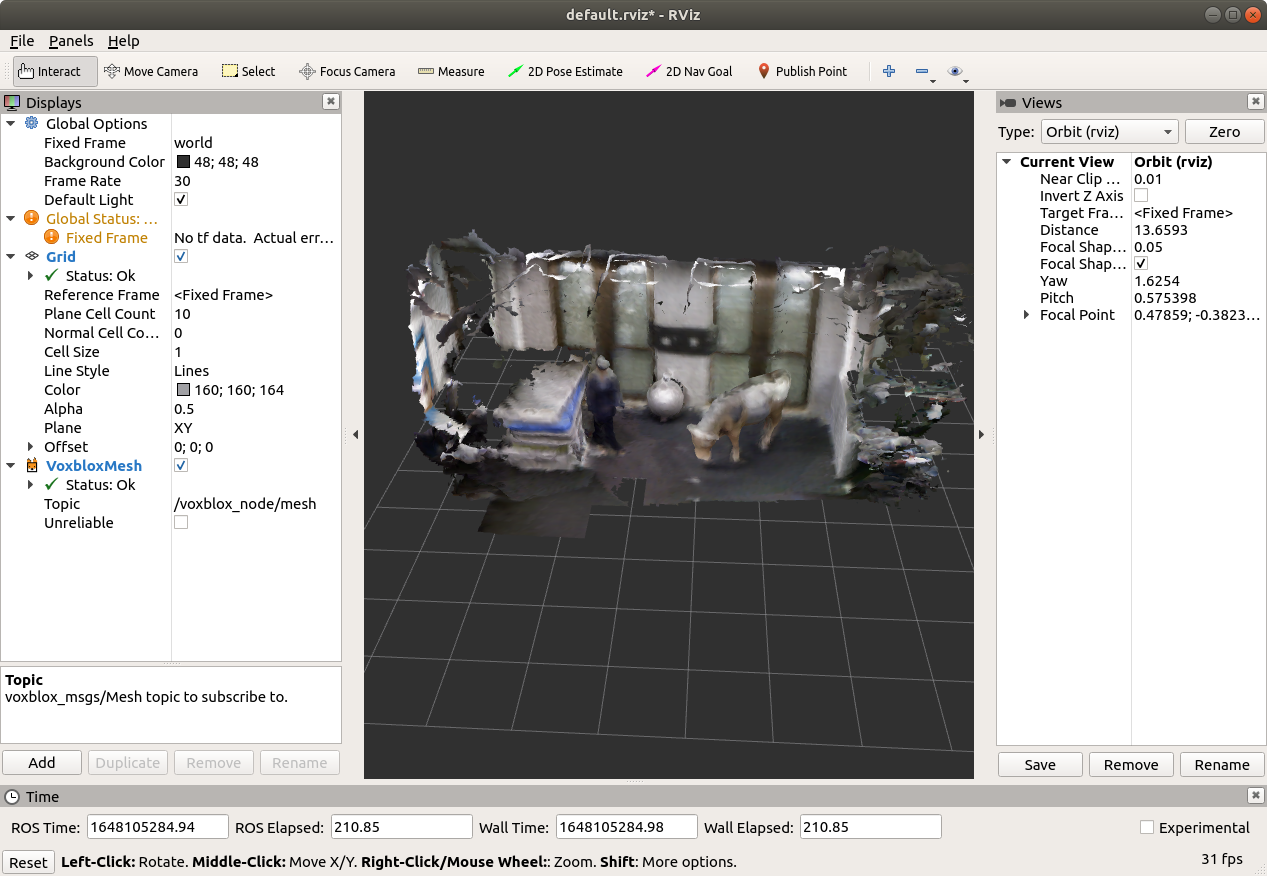This screenshot has height=876, width=1267.
Task: Click the Add display button
Action: pos(42,762)
